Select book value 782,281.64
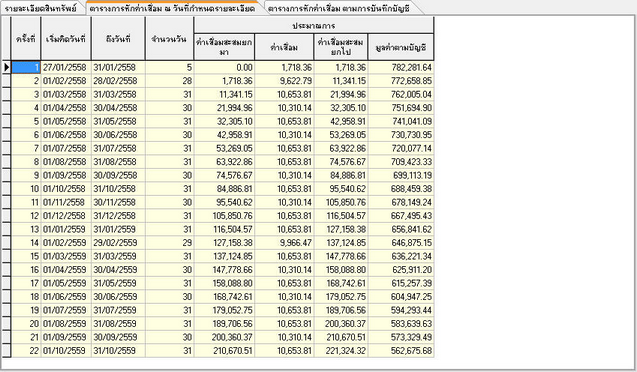Viewport: 637px width, 372px height. (x=401, y=67)
